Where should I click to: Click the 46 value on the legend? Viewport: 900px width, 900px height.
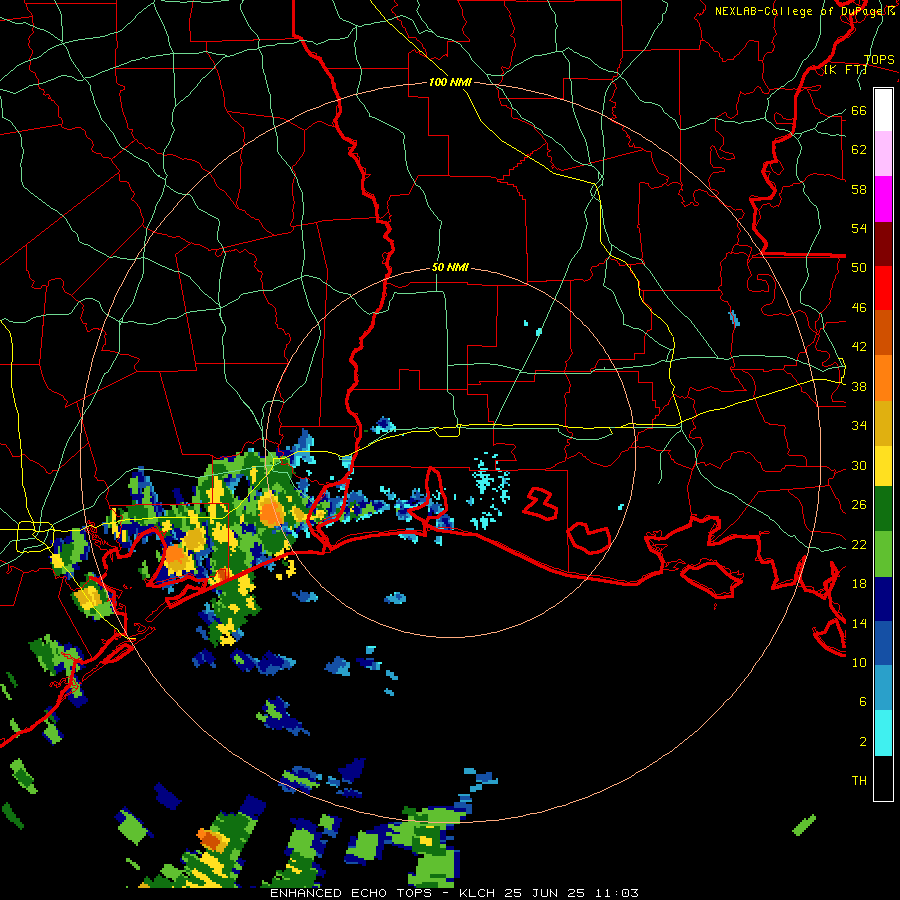[x=859, y=308]
